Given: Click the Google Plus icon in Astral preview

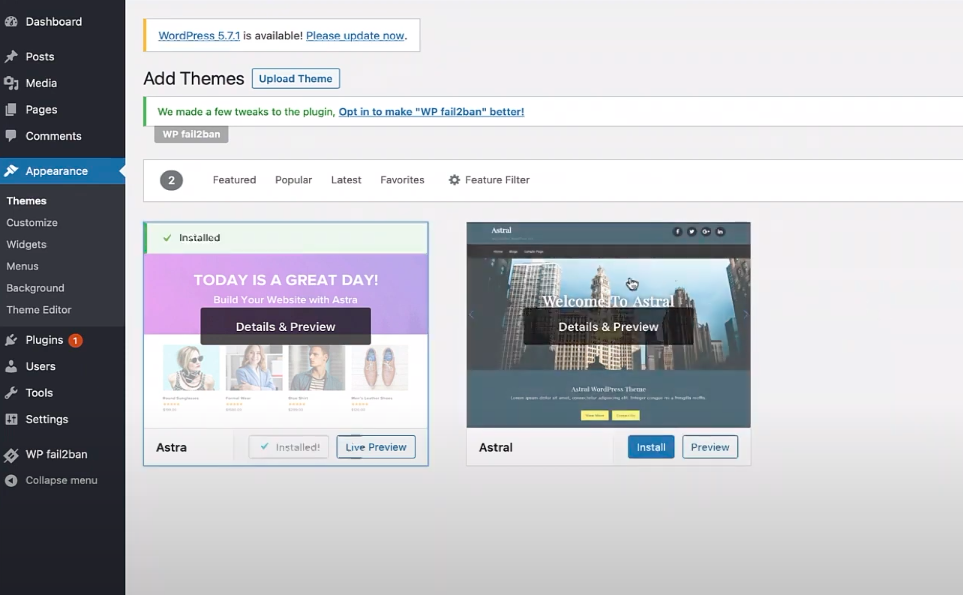Looking at the screenshot, I should (x=706, y=231).
